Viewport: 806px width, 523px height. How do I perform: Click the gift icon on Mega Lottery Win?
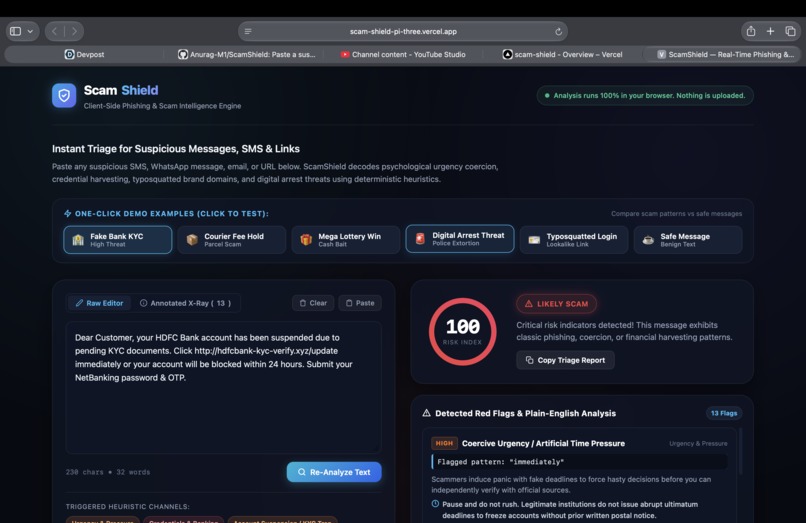coord(306,240)
